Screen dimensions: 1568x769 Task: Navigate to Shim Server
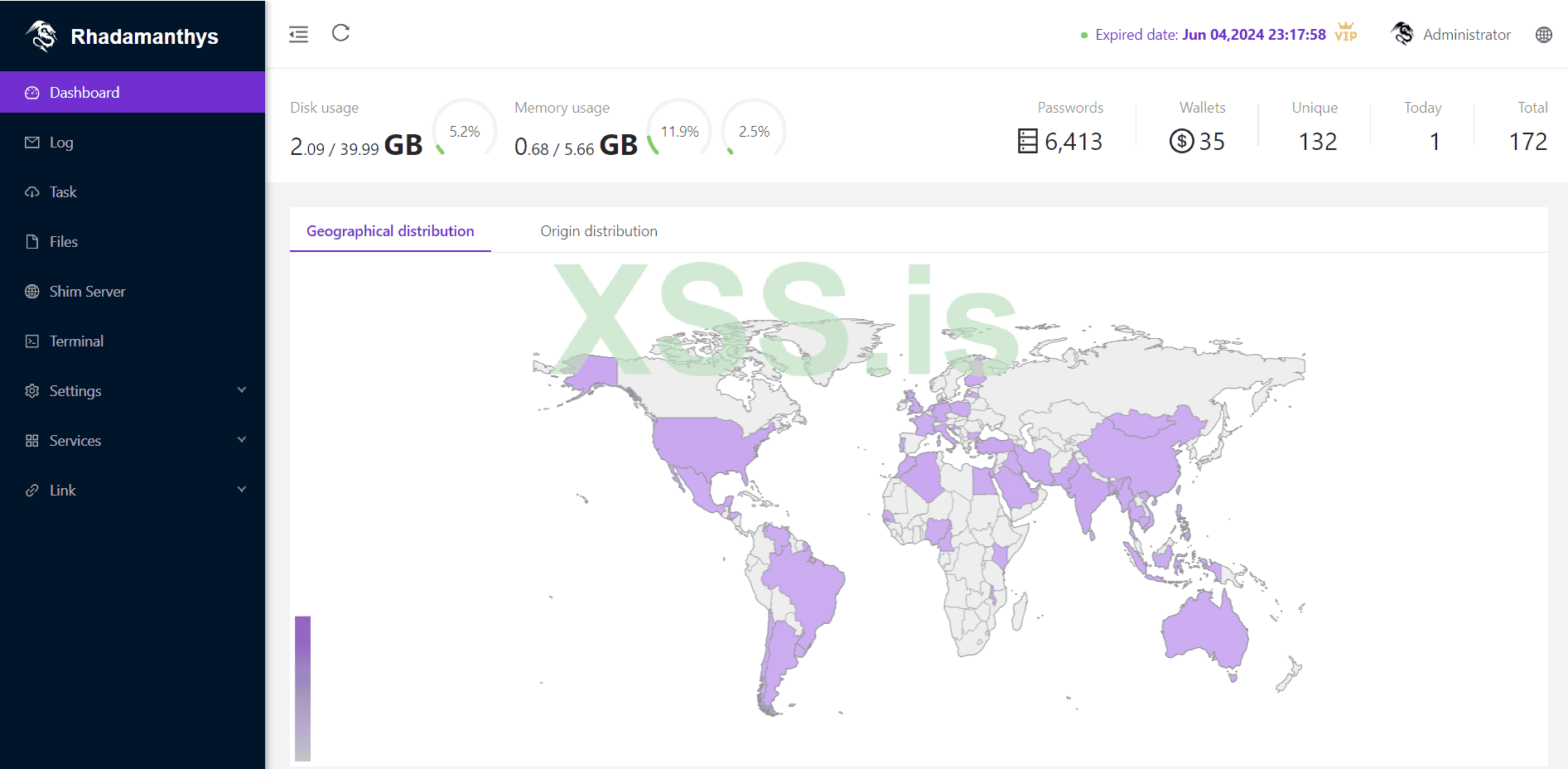coord(133,292)
